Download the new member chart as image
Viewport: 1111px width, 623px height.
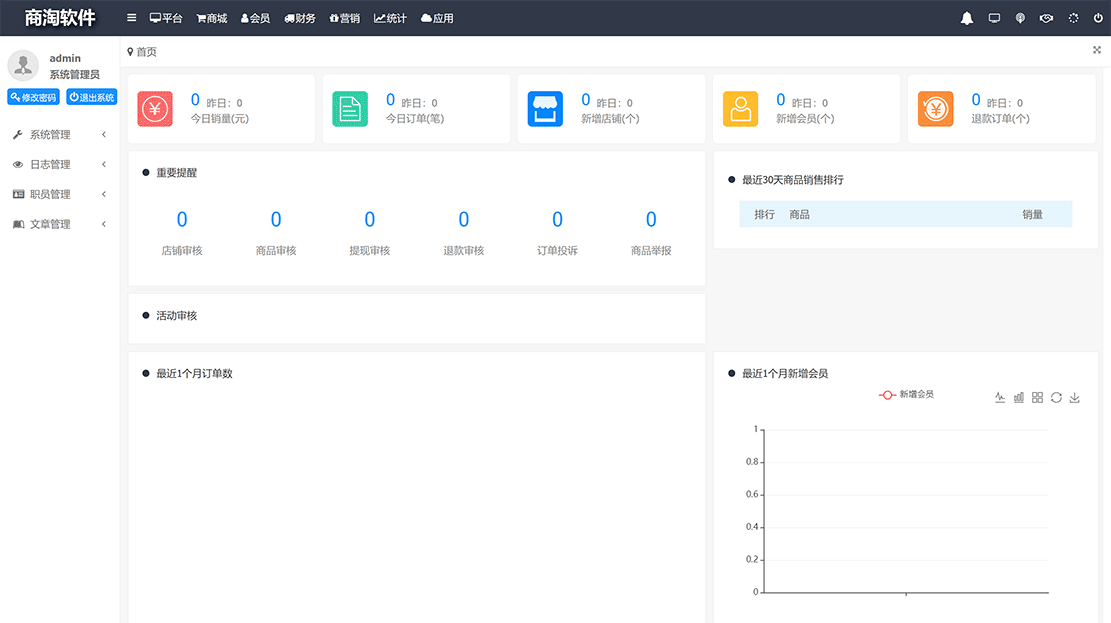coord(1075,397)
